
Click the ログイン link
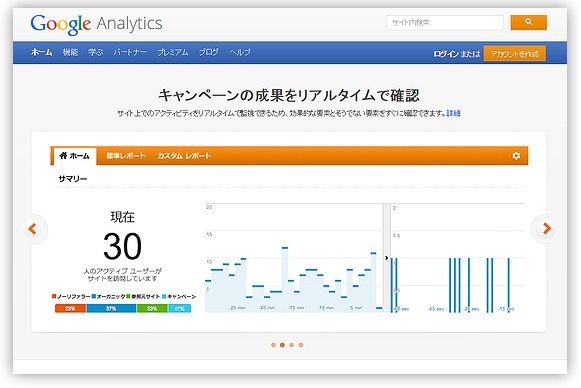pyautogui.click(x=446, y=54)
